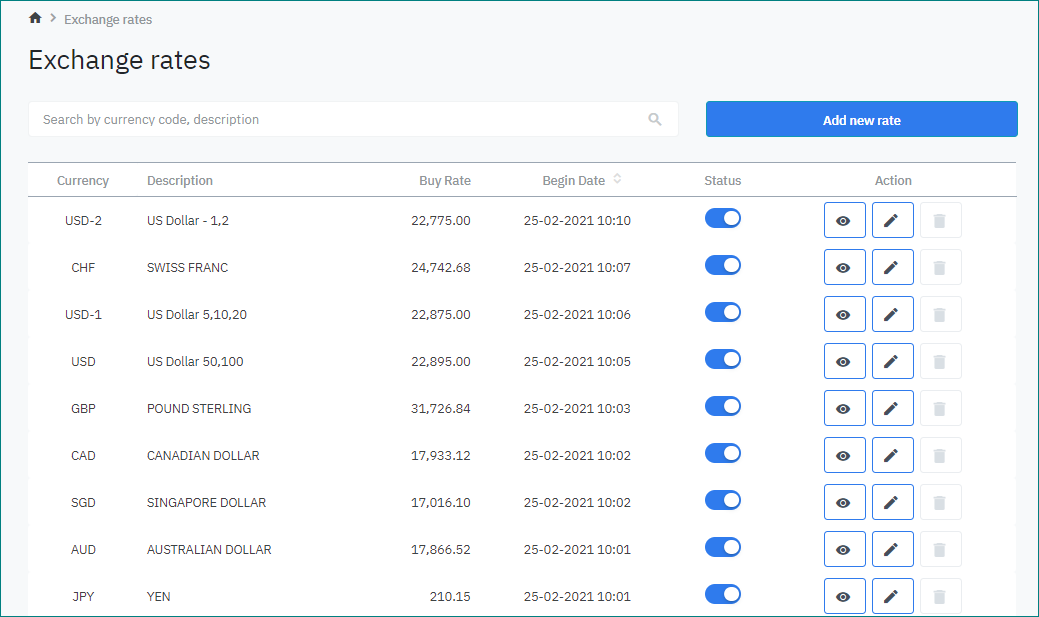
Task: Sort by Begin Date arrows
Action: pyautogui.click(x=617, y=180)
